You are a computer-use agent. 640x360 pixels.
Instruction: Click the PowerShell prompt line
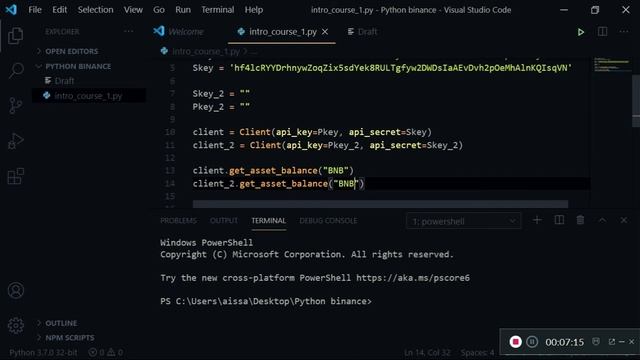[x=266, y=301]
